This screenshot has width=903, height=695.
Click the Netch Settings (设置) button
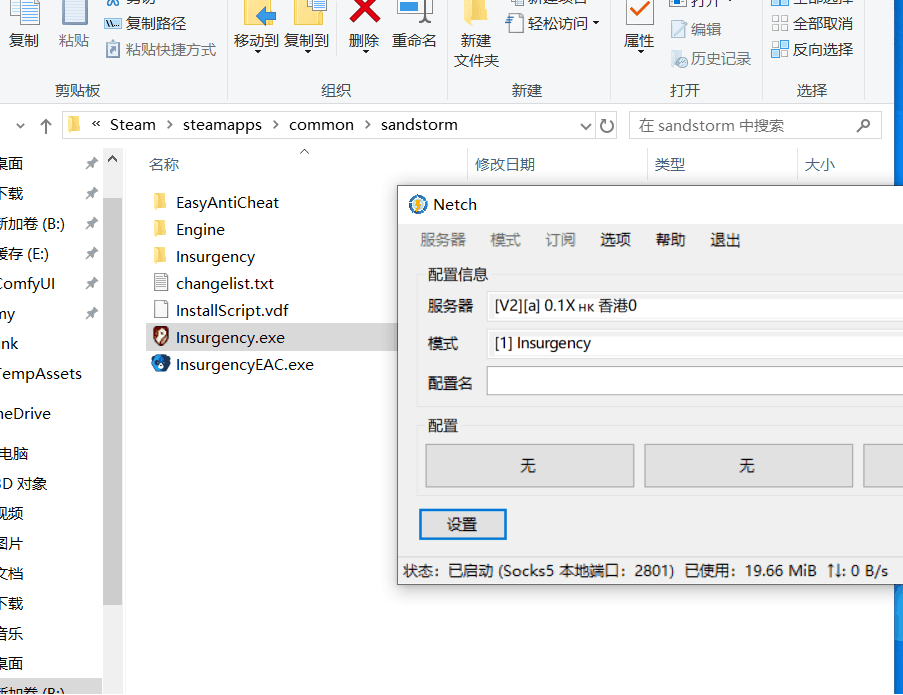(x=462, y=524)
